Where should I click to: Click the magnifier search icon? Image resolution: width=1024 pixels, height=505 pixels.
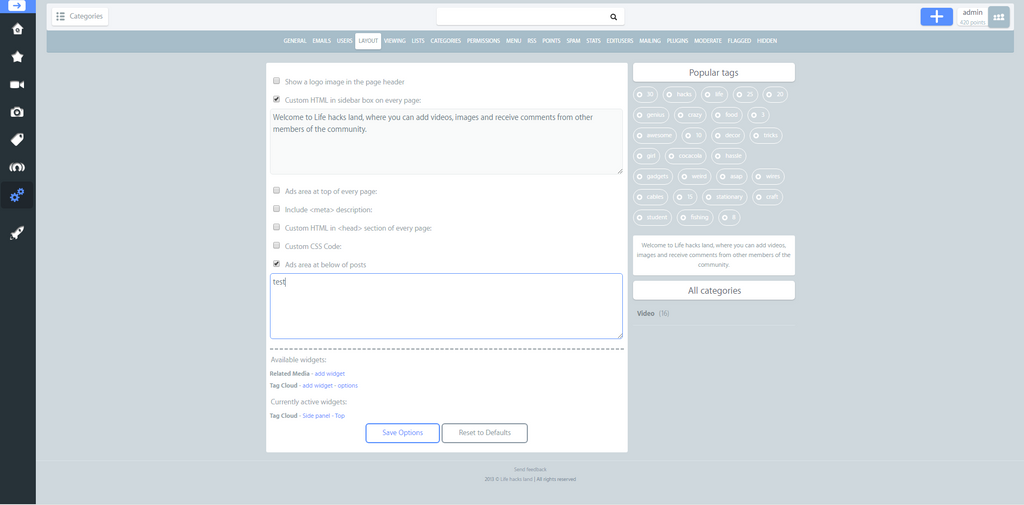coord(613,17)
